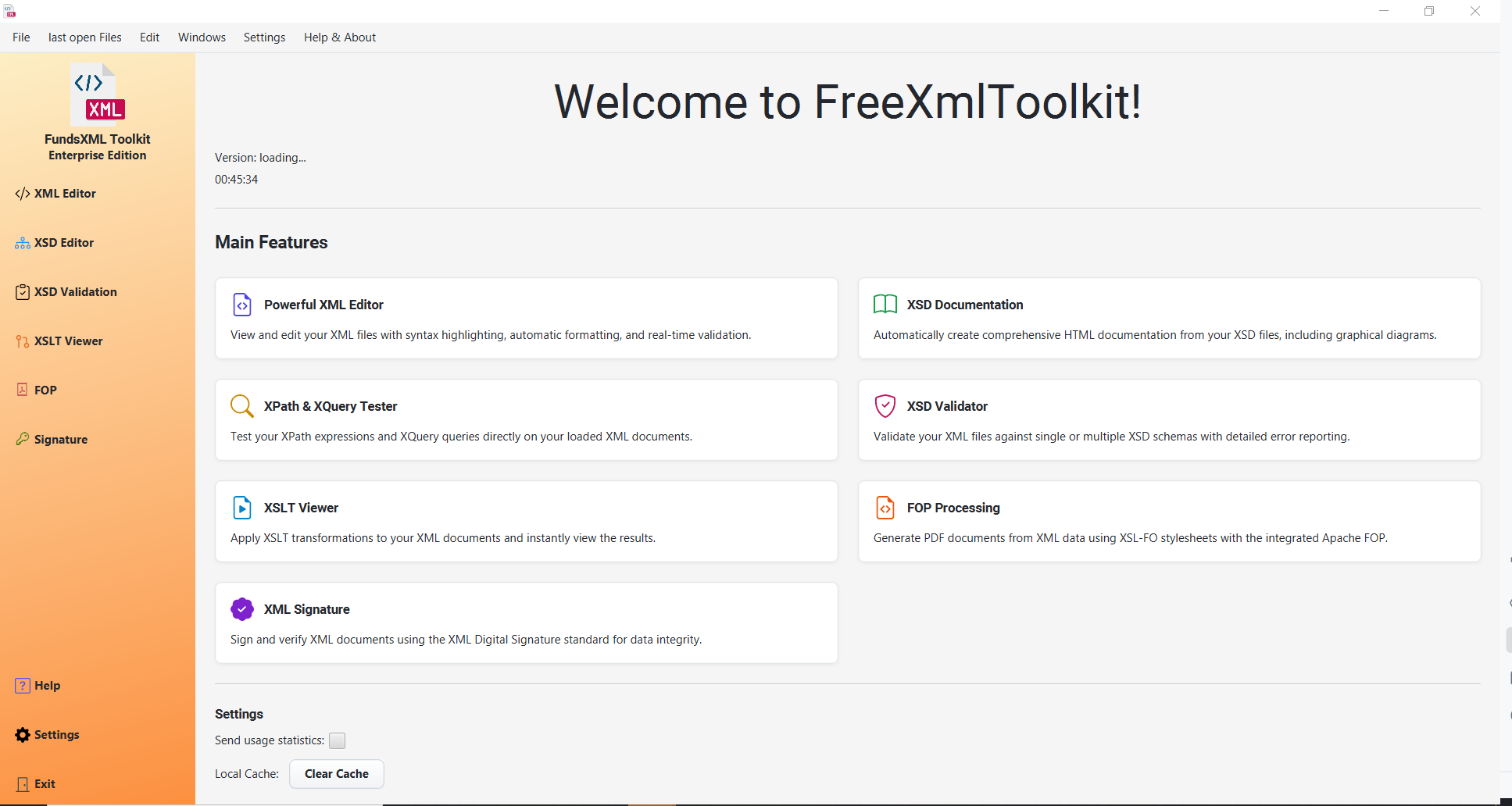Click the Settings gear icon in sidebar
The image size is (1512, 806).
pos(23,735)
